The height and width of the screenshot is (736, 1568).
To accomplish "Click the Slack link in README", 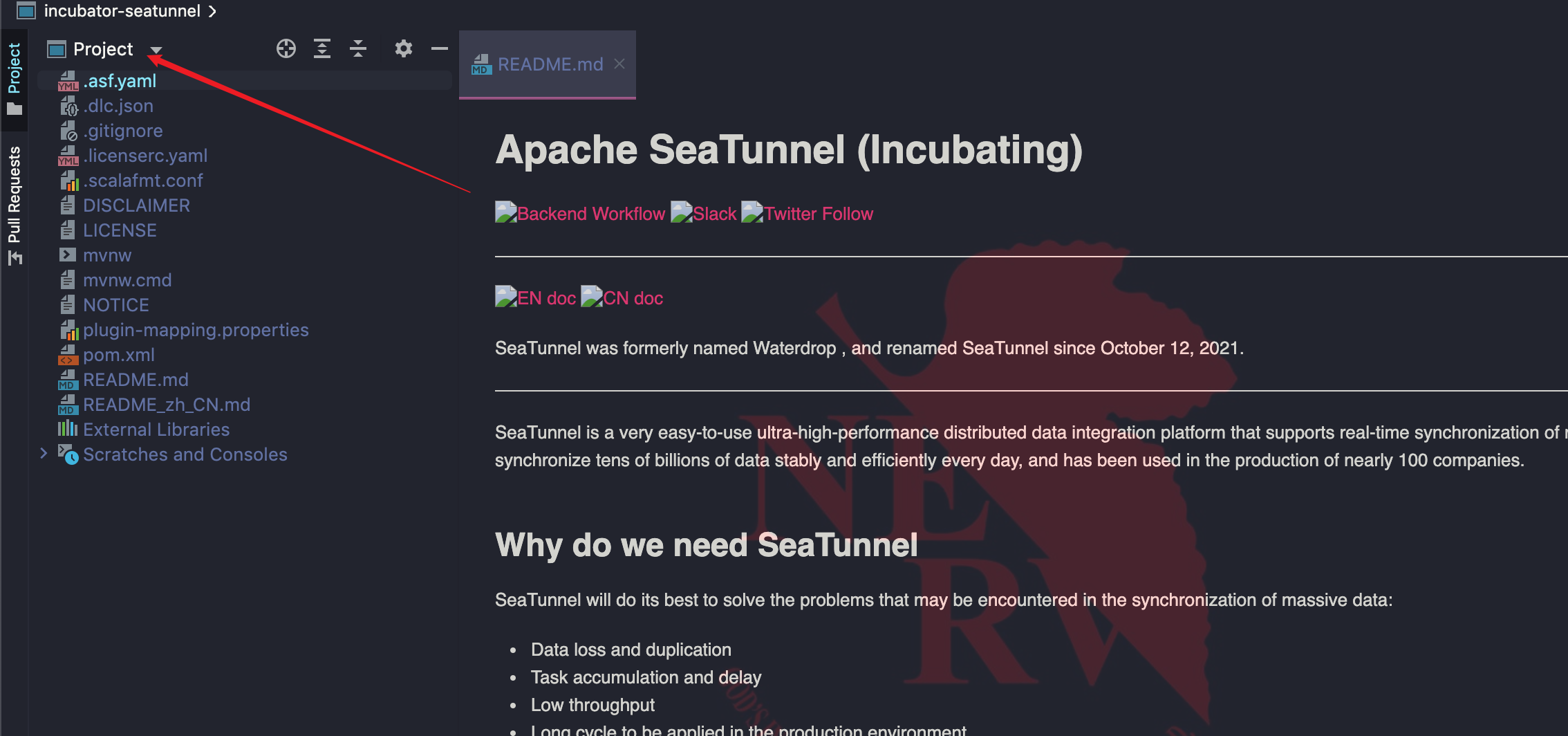I will click(715, 213).
